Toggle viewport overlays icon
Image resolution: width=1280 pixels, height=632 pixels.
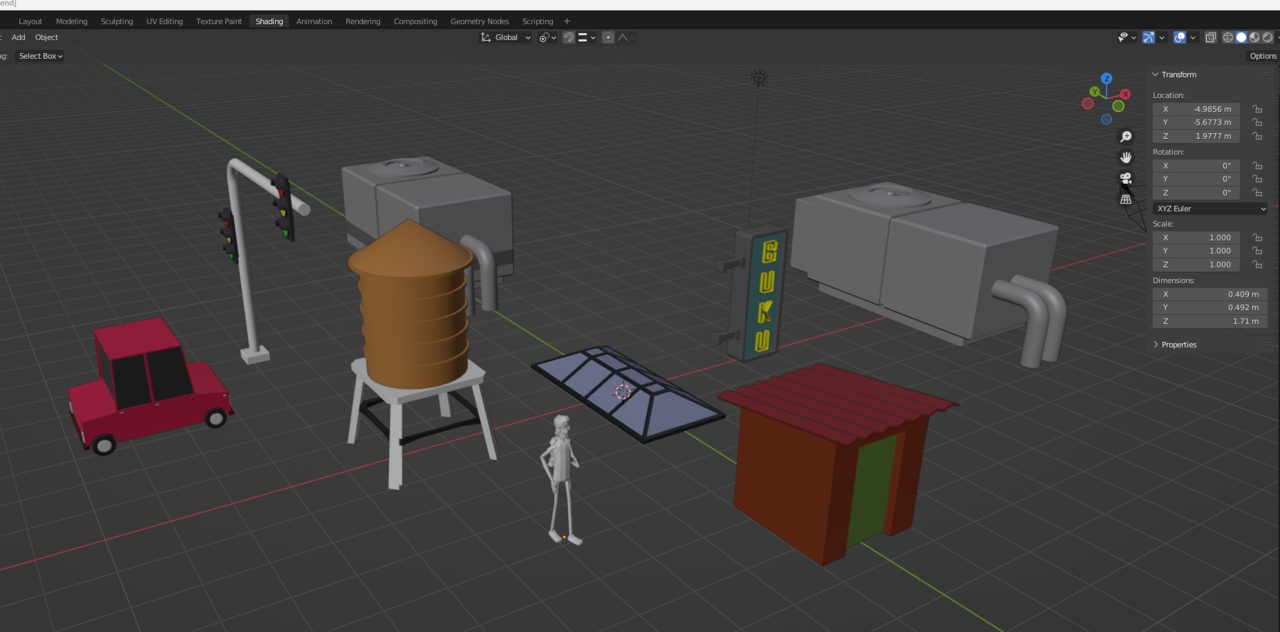coord(1180,37)
